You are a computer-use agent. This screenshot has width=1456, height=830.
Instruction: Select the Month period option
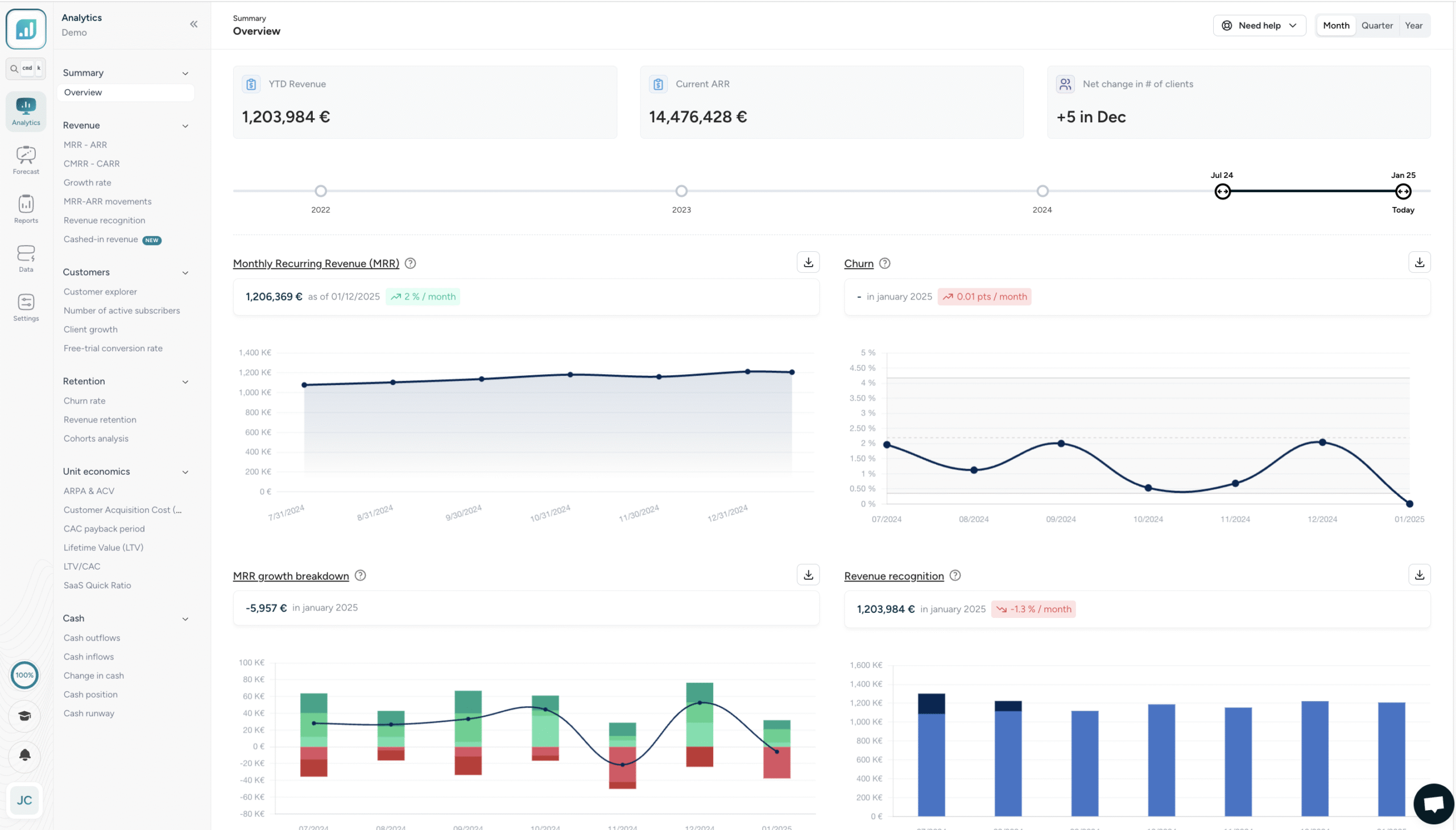pos(1335,26)
